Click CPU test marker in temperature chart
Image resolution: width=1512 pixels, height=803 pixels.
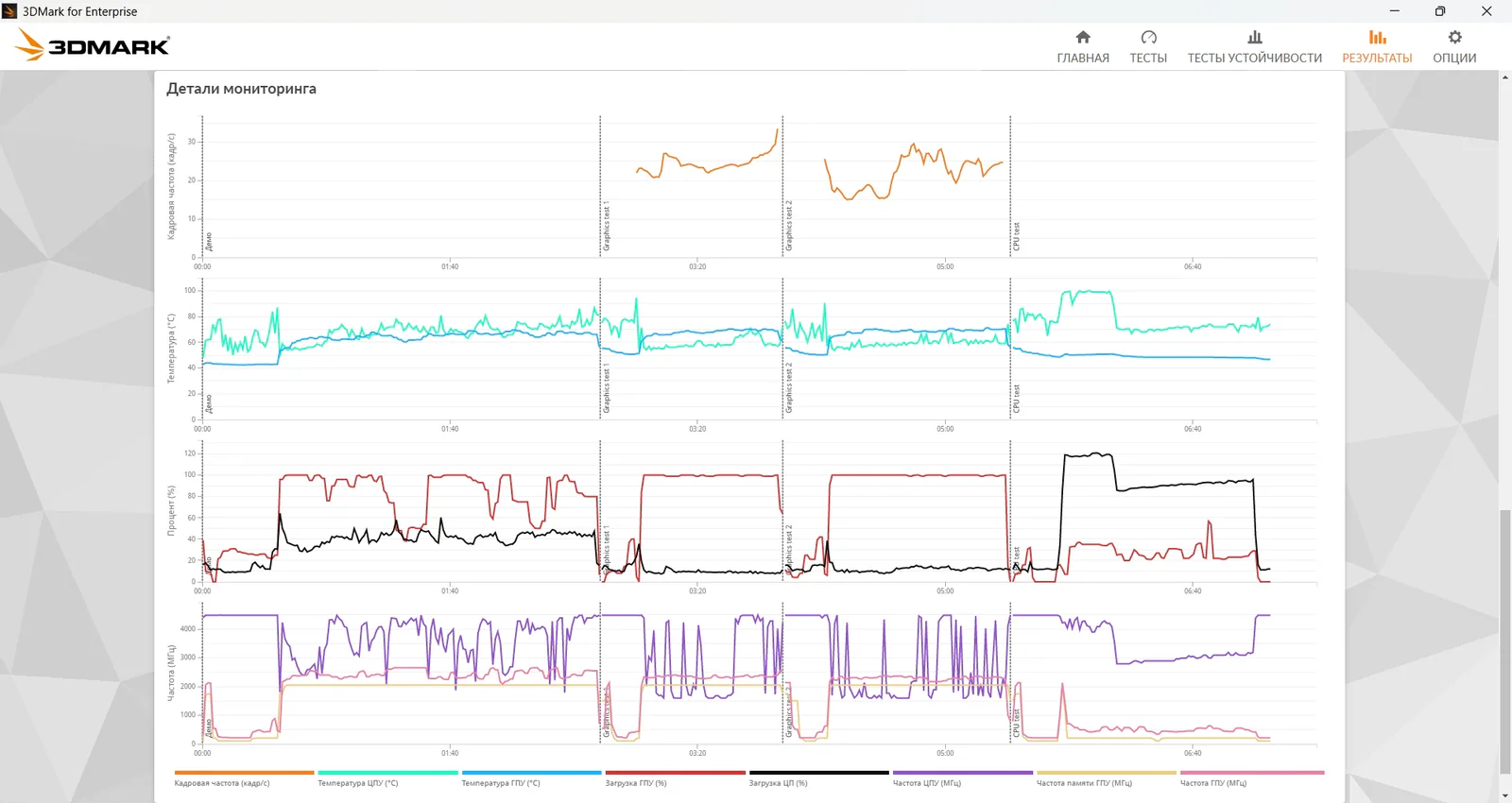coord(1016,399)
